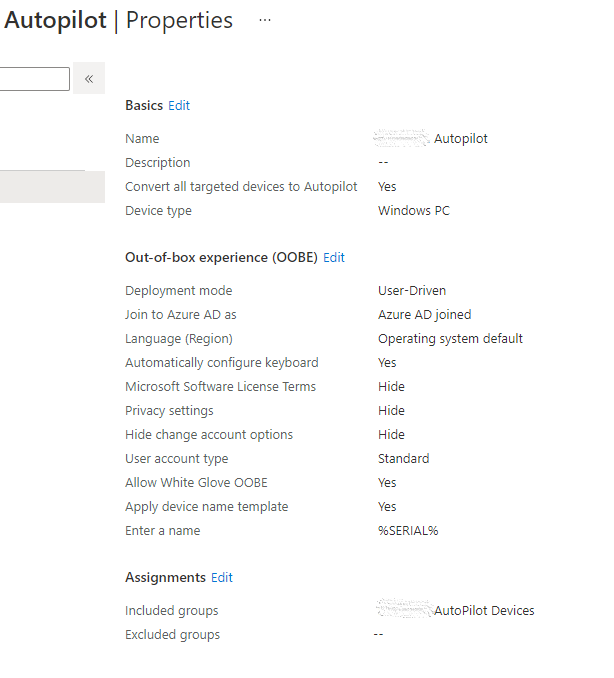
Task: Click 'Yes' value for Allow White Glove OOBE
Action: pyautogui.click(x=387, y=483)
